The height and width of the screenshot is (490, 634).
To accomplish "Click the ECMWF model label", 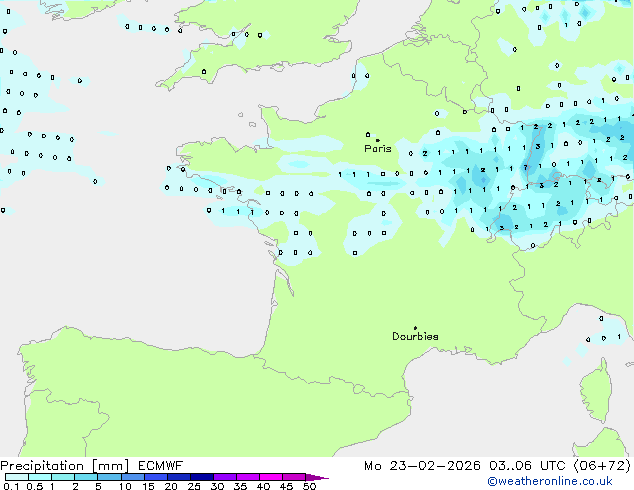I will [x=161, y=466].
